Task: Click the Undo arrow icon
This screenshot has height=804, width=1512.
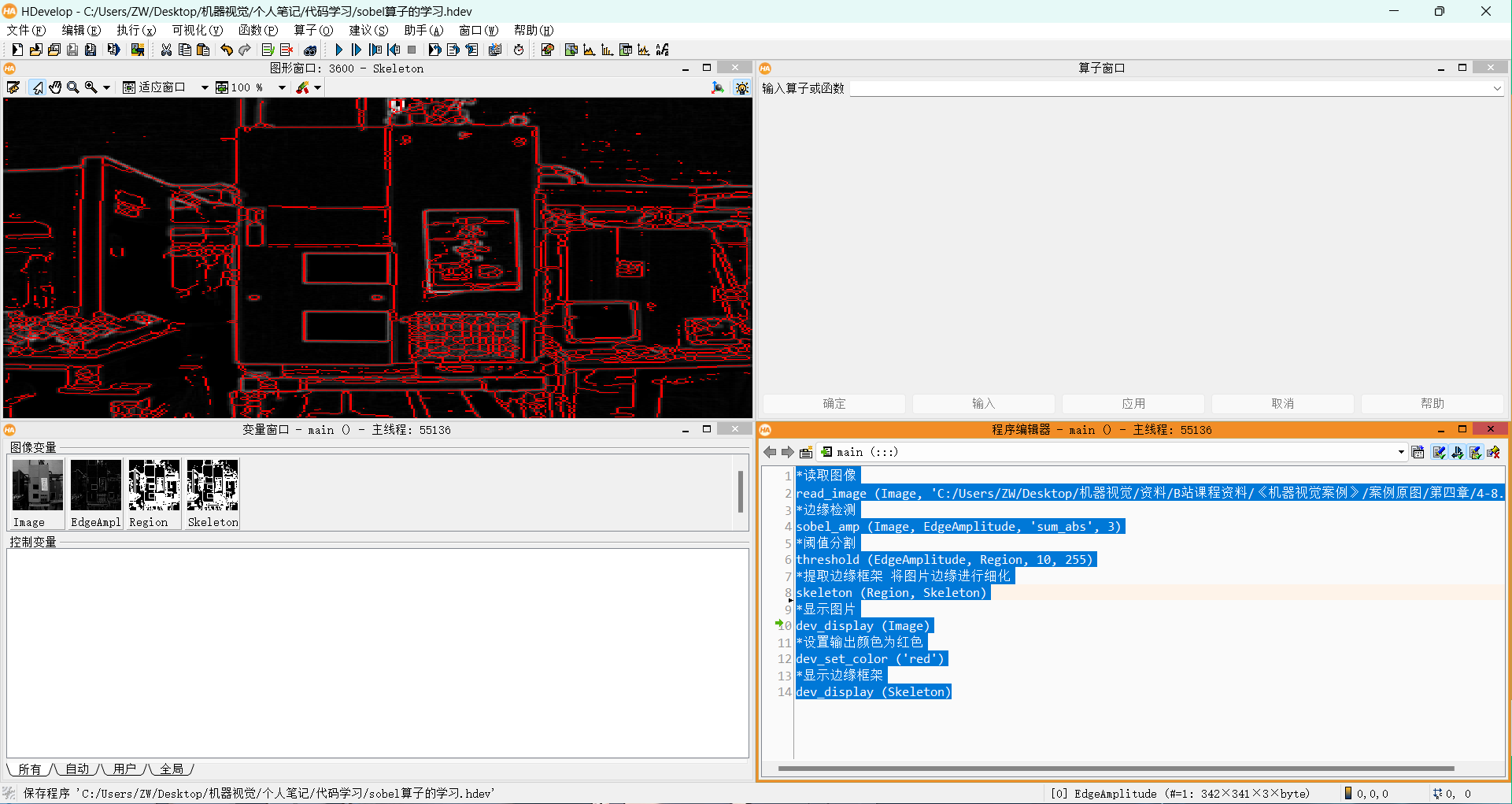Action: 227,50
